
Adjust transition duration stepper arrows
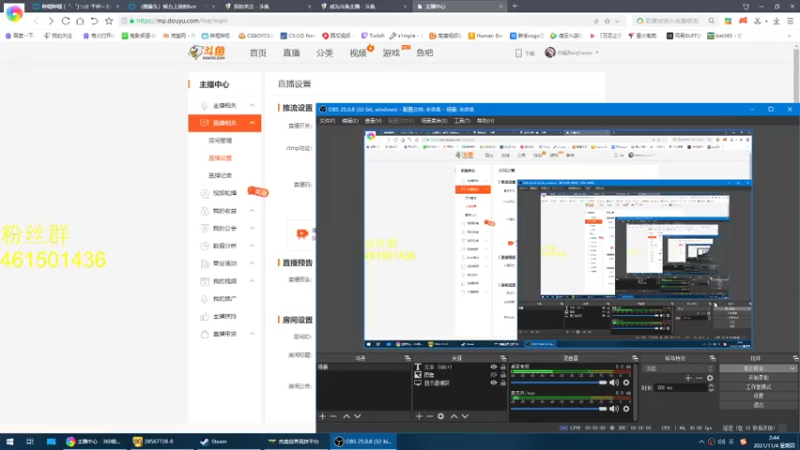[x=711, y=388]
